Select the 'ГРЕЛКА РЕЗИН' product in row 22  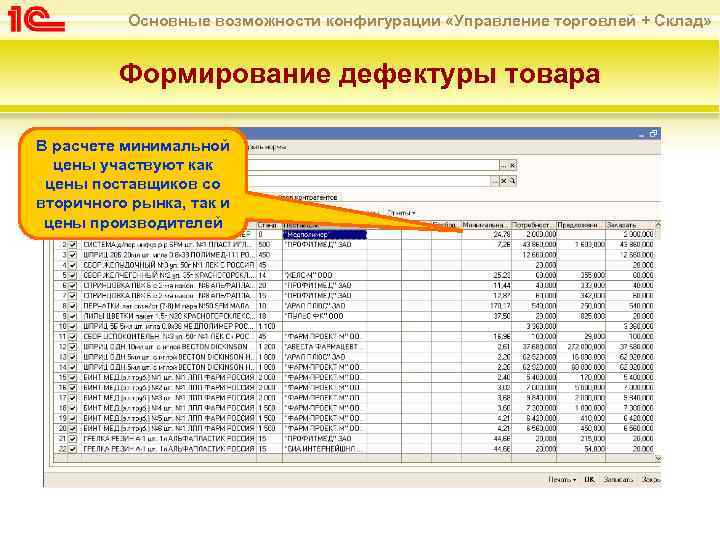coord(168,449)
